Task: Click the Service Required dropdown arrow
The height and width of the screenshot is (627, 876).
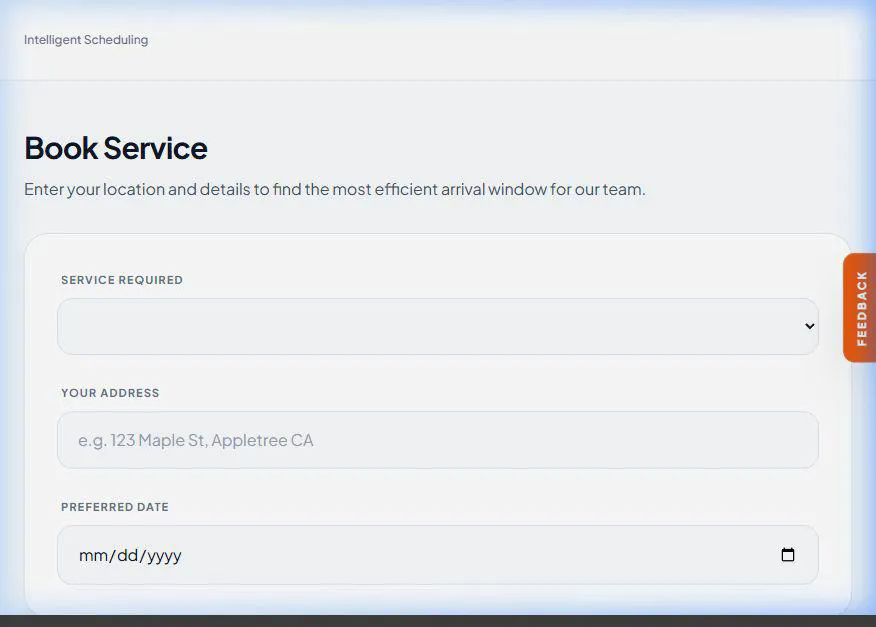Action: tap(809, 326)
